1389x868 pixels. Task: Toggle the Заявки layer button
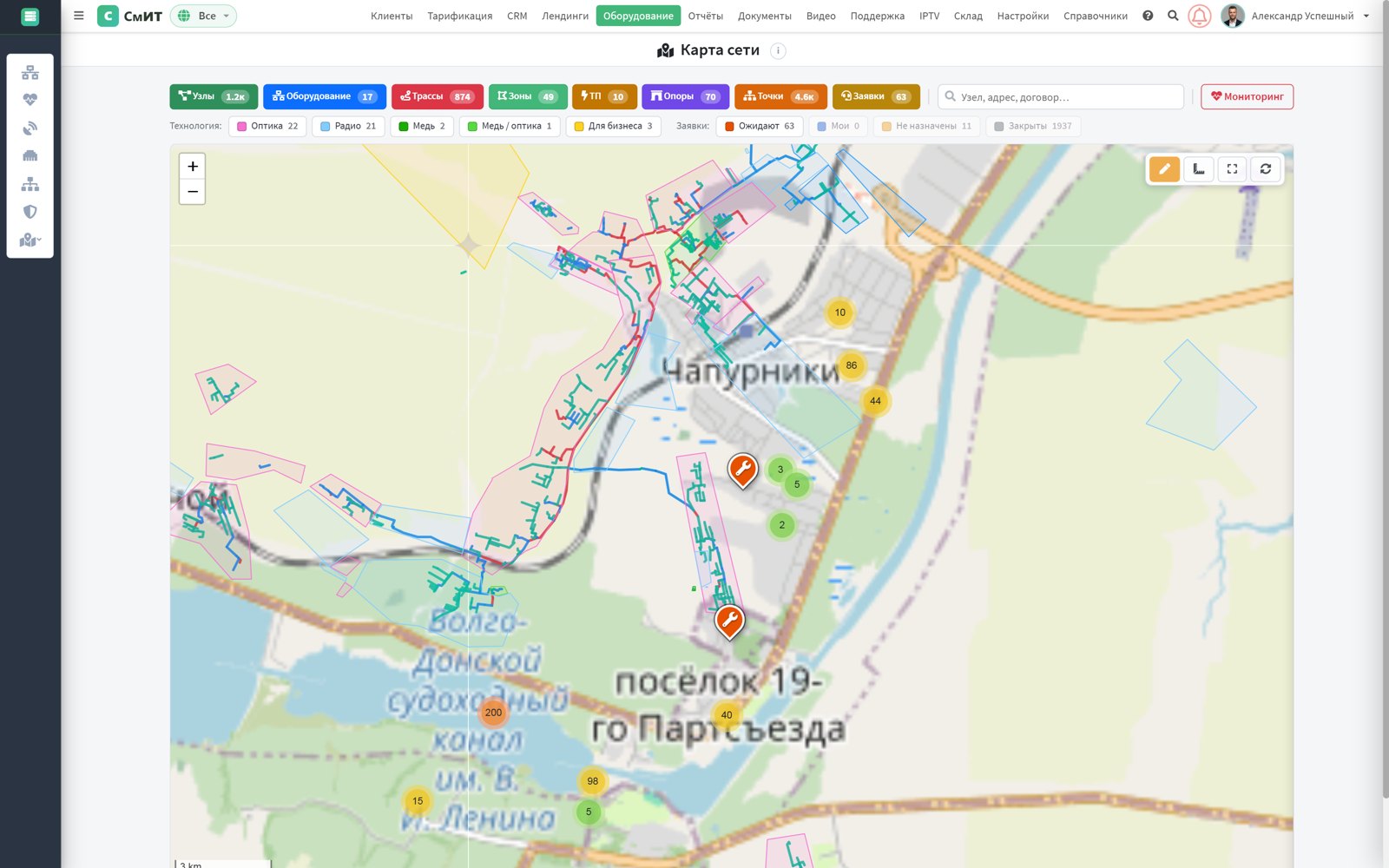tap(876, 96)
